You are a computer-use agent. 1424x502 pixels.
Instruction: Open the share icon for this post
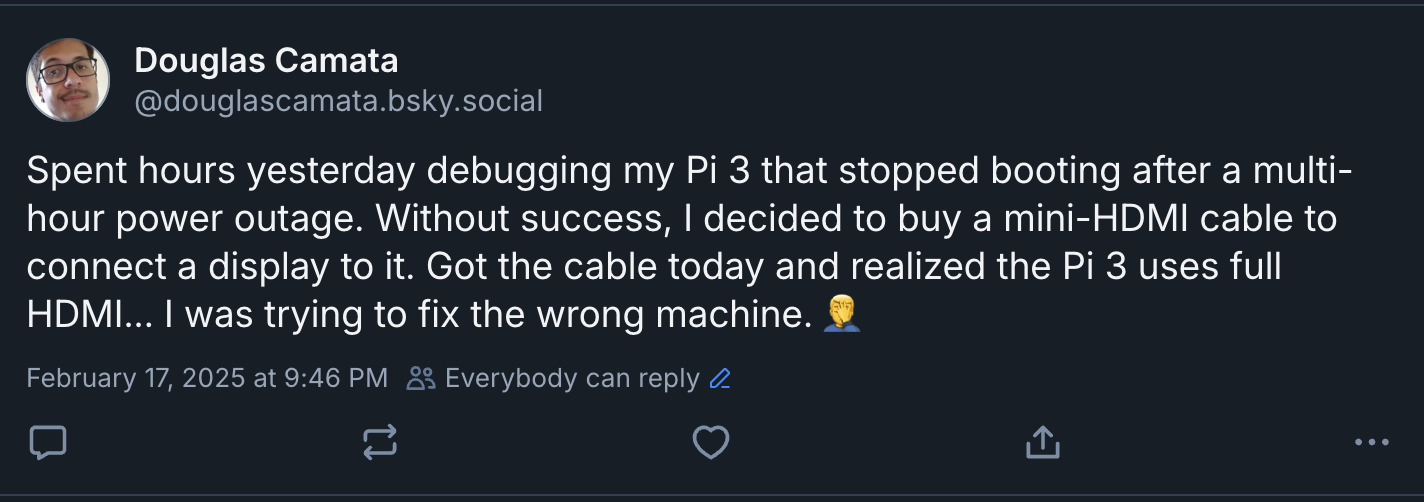pyautogui.click(x=1042, y=442)
